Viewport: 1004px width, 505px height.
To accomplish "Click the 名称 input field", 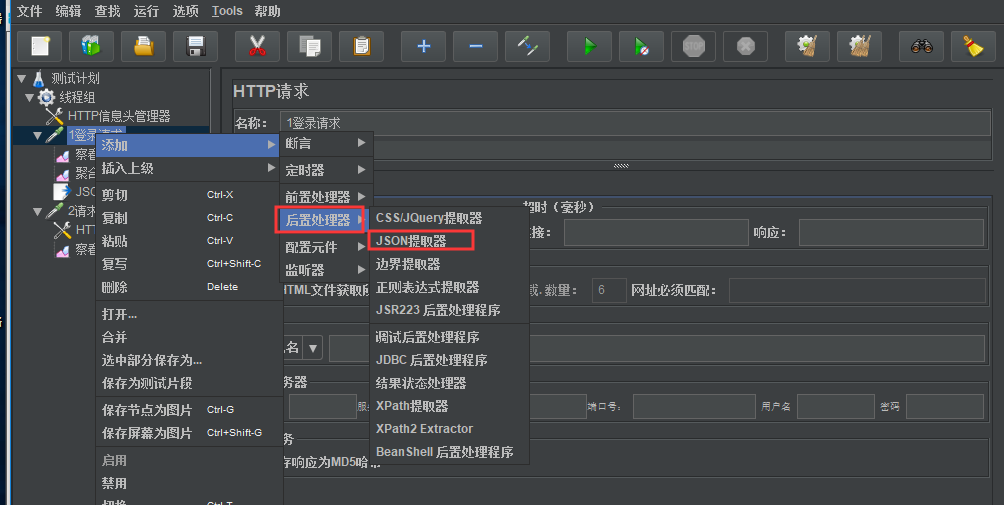I will (x=635, y=123).
